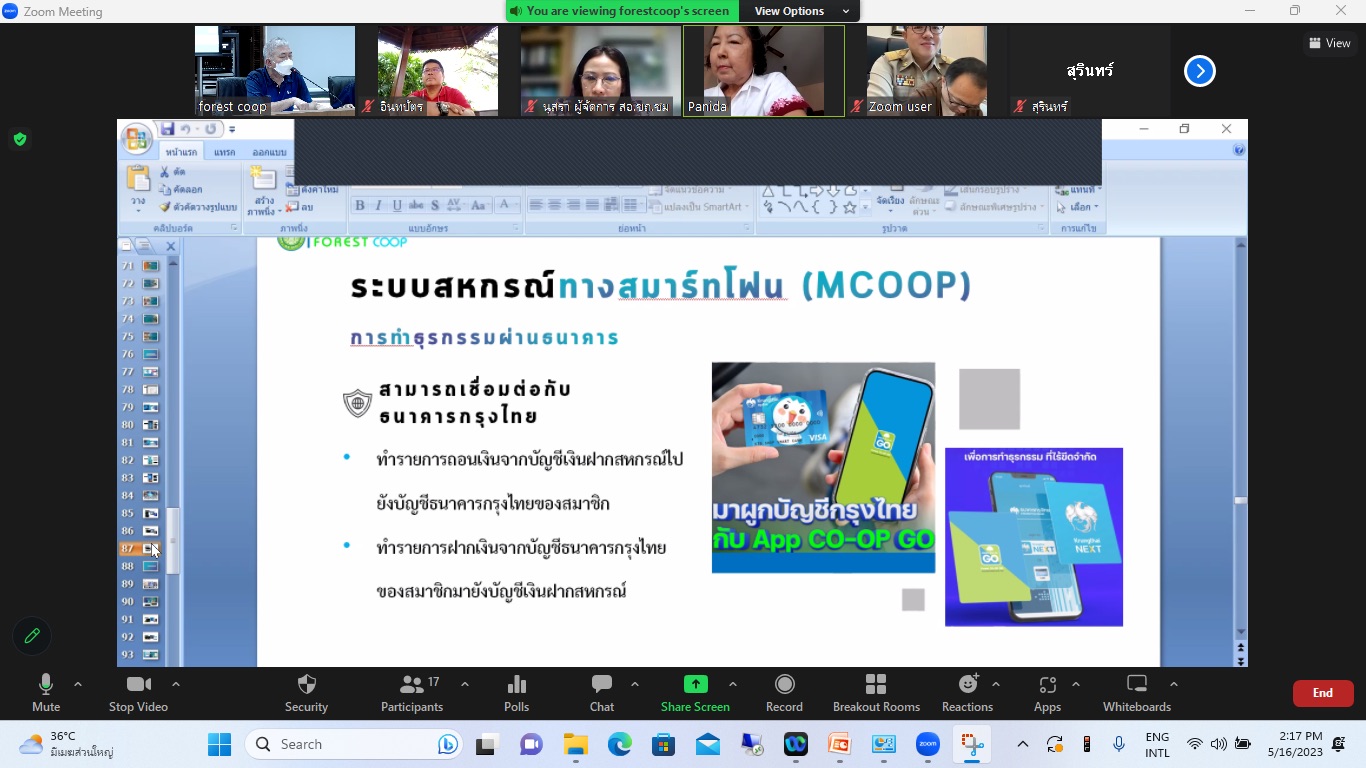Image resolution: width=1366 pixels, height=768 pixels.
Task: Click the Paste (วาง) button
Action: [138, 187]
